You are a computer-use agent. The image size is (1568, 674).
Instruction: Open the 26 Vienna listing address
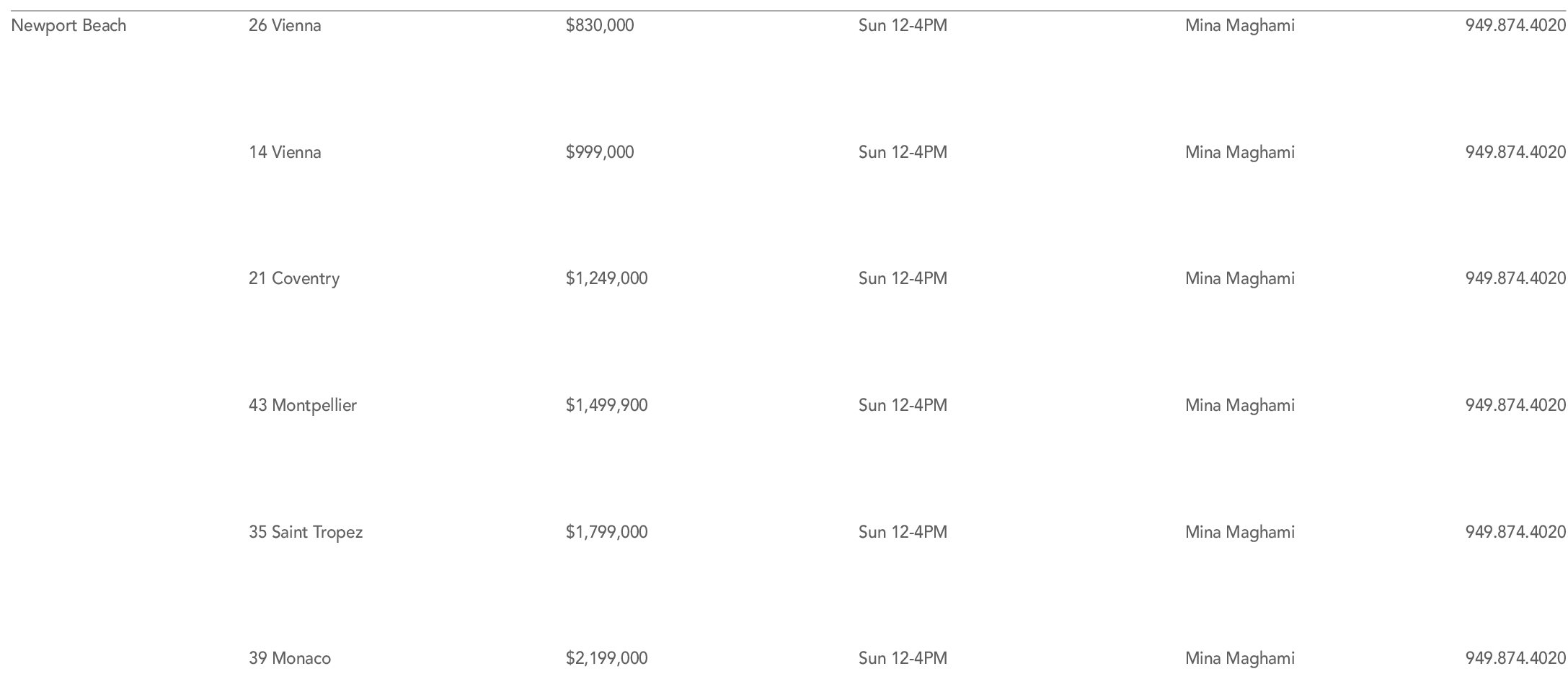285,26
